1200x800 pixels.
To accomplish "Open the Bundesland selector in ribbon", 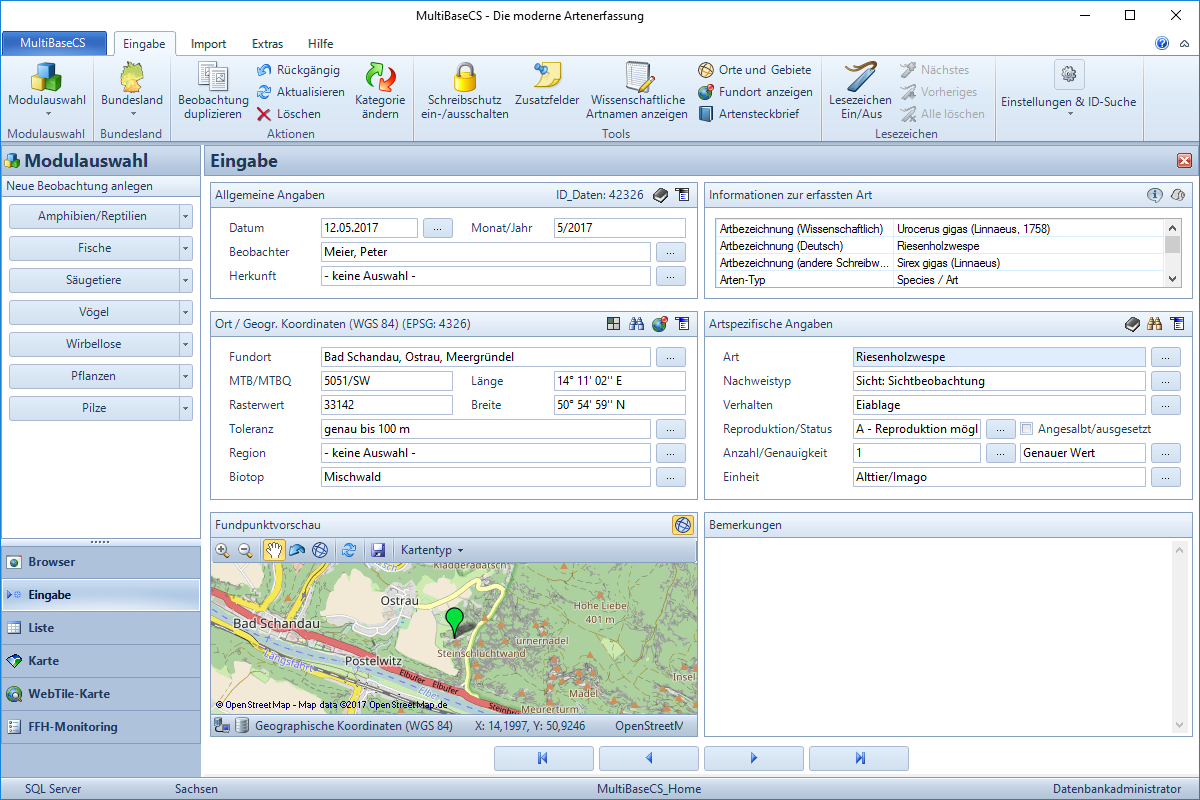I will (132, 91).
